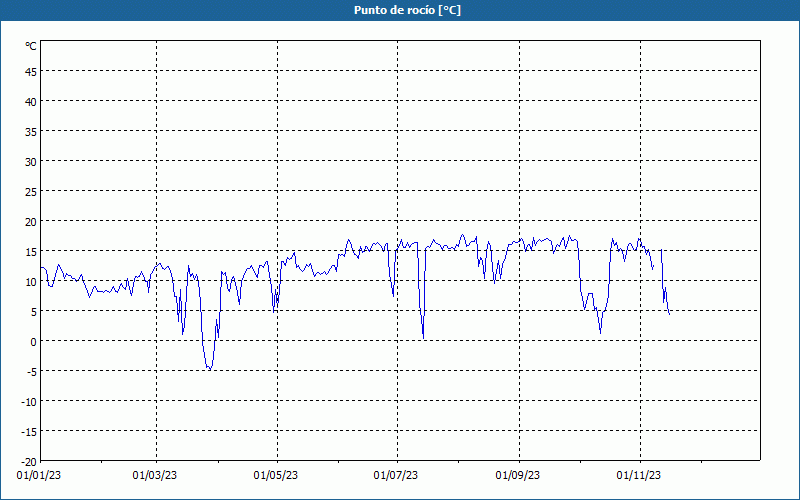Image resolution: width=800 pixels, height=500 pixels.
Task: Click the 0 y-axis label
Action: point(34,342)
